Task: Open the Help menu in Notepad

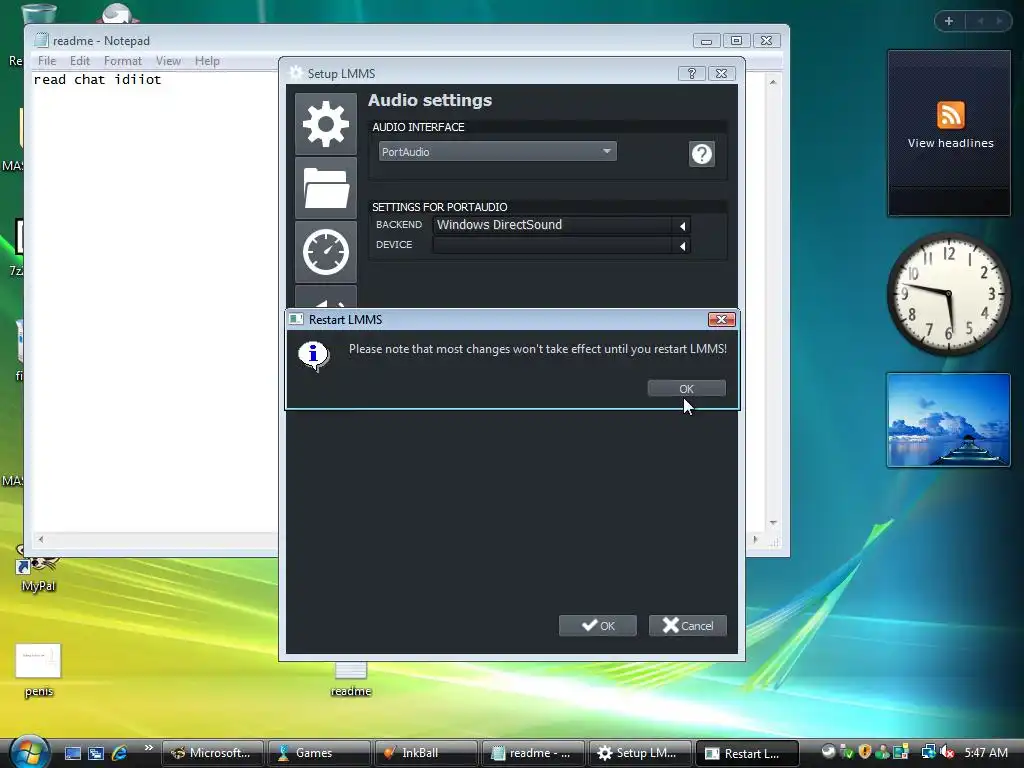Action: (x=207, y=61)
